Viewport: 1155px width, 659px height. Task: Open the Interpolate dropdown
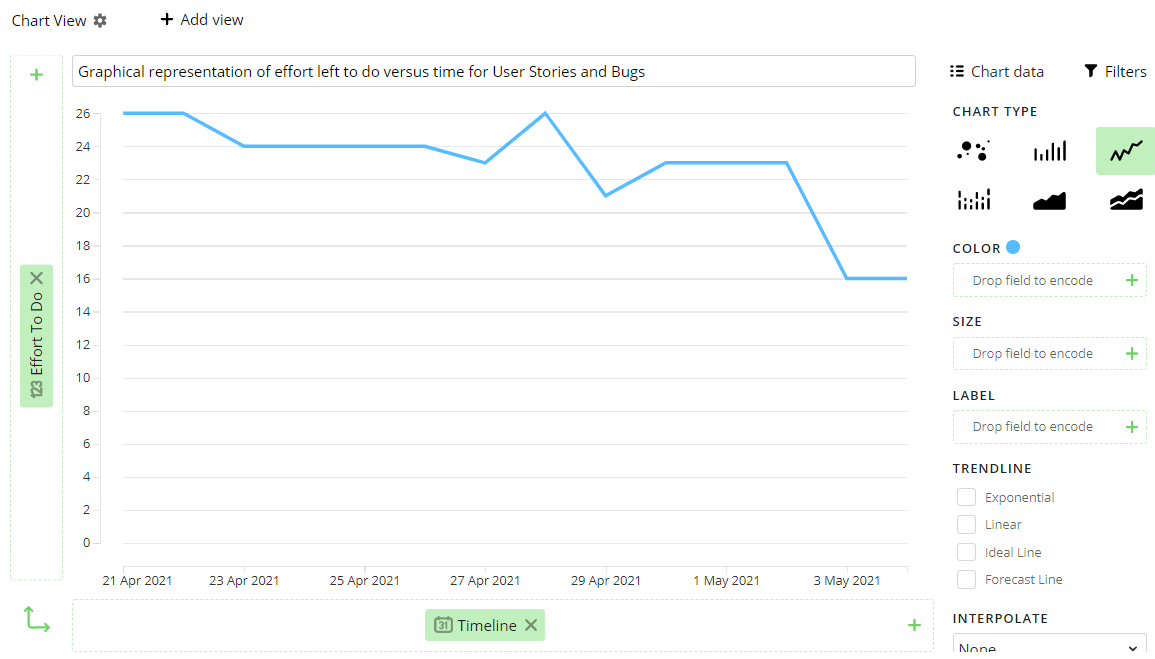(1049, 645)
